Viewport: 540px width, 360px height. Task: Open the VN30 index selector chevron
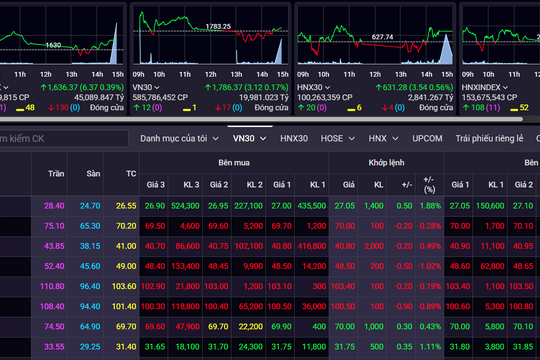click(x=157, y=88)
